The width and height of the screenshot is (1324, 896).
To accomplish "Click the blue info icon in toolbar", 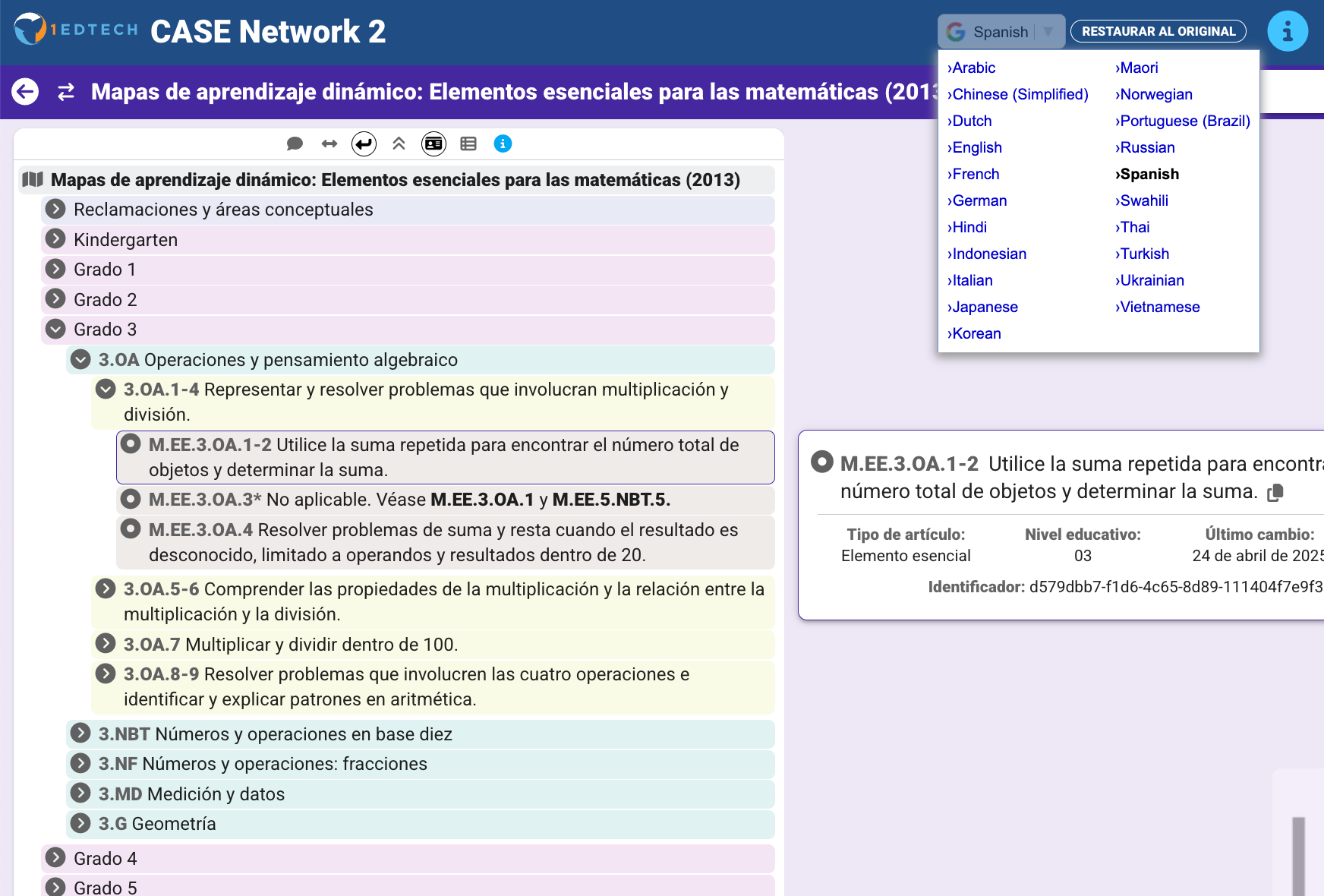I will click(x=503, y=144).
